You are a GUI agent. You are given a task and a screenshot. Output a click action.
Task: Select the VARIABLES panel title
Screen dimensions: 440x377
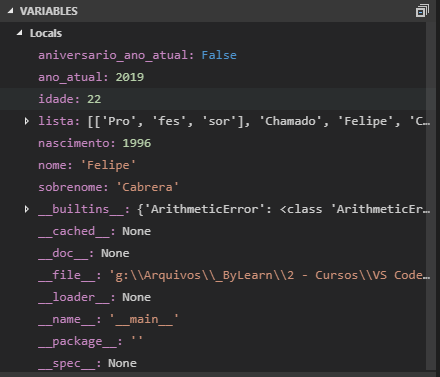point(49,11)
